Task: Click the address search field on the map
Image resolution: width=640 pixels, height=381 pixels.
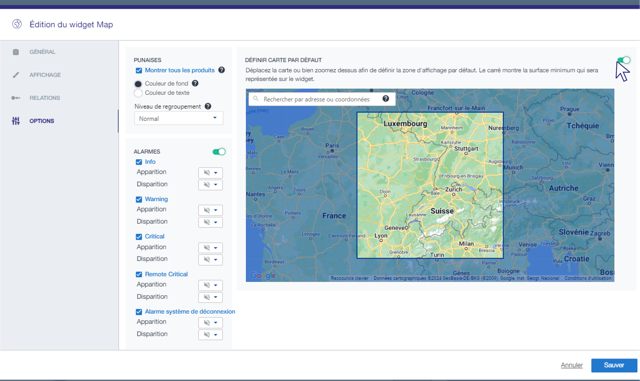Action: (x=322, y=99)
